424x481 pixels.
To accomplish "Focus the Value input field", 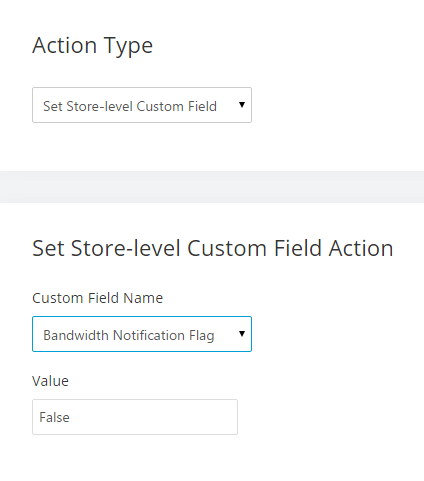I will click(x=135, y=417).
